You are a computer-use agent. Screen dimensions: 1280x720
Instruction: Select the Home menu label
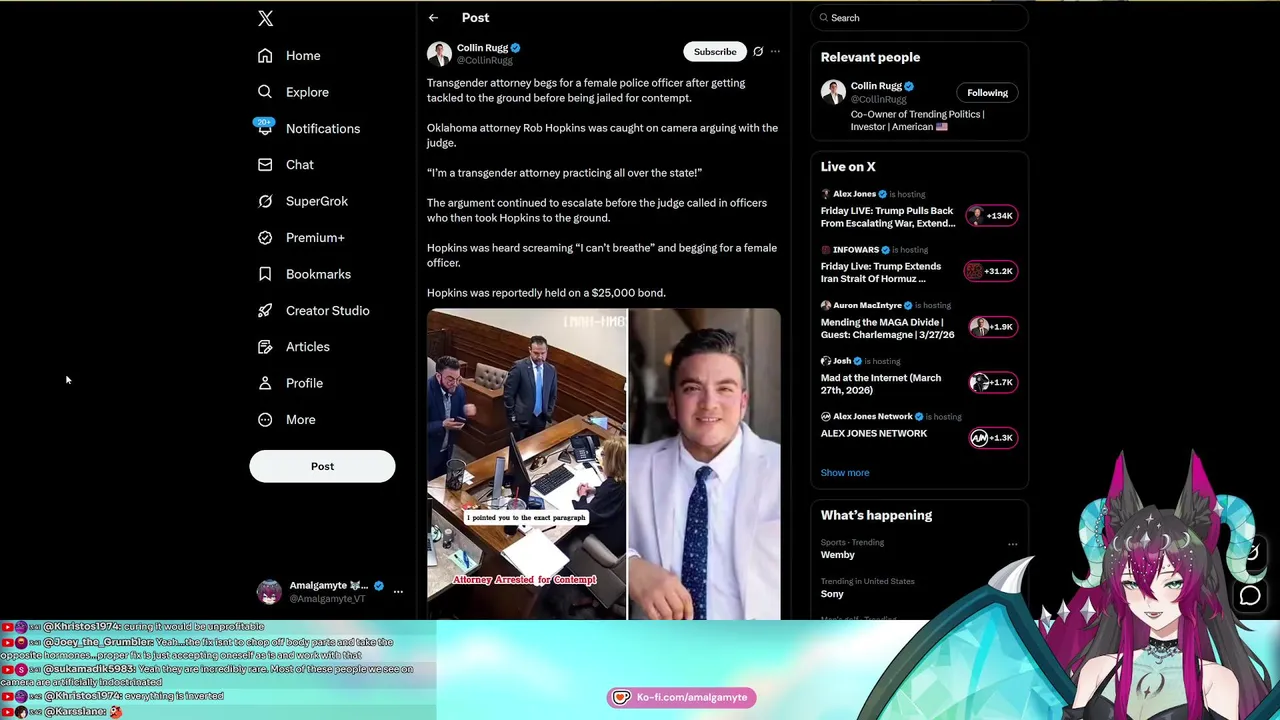pos(303,56)
